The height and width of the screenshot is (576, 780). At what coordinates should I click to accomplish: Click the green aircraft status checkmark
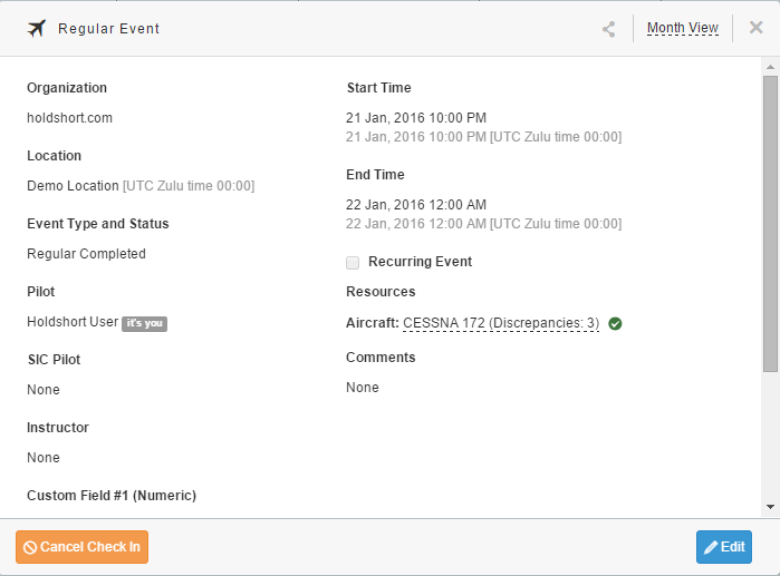615,323
